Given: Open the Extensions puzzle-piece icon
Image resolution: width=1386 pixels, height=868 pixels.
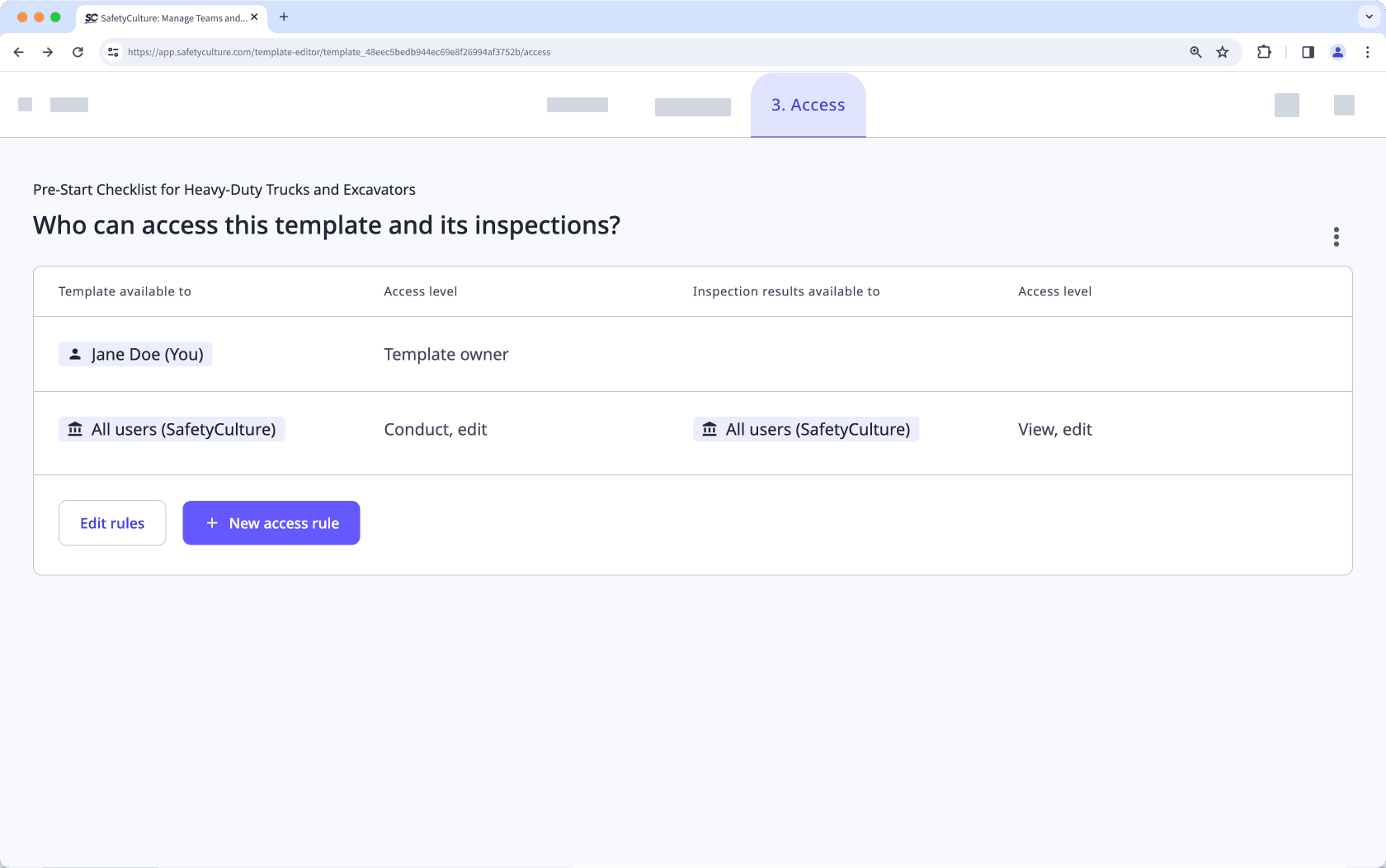Looking at the screenshot, I should click(x=1264, y=52).
